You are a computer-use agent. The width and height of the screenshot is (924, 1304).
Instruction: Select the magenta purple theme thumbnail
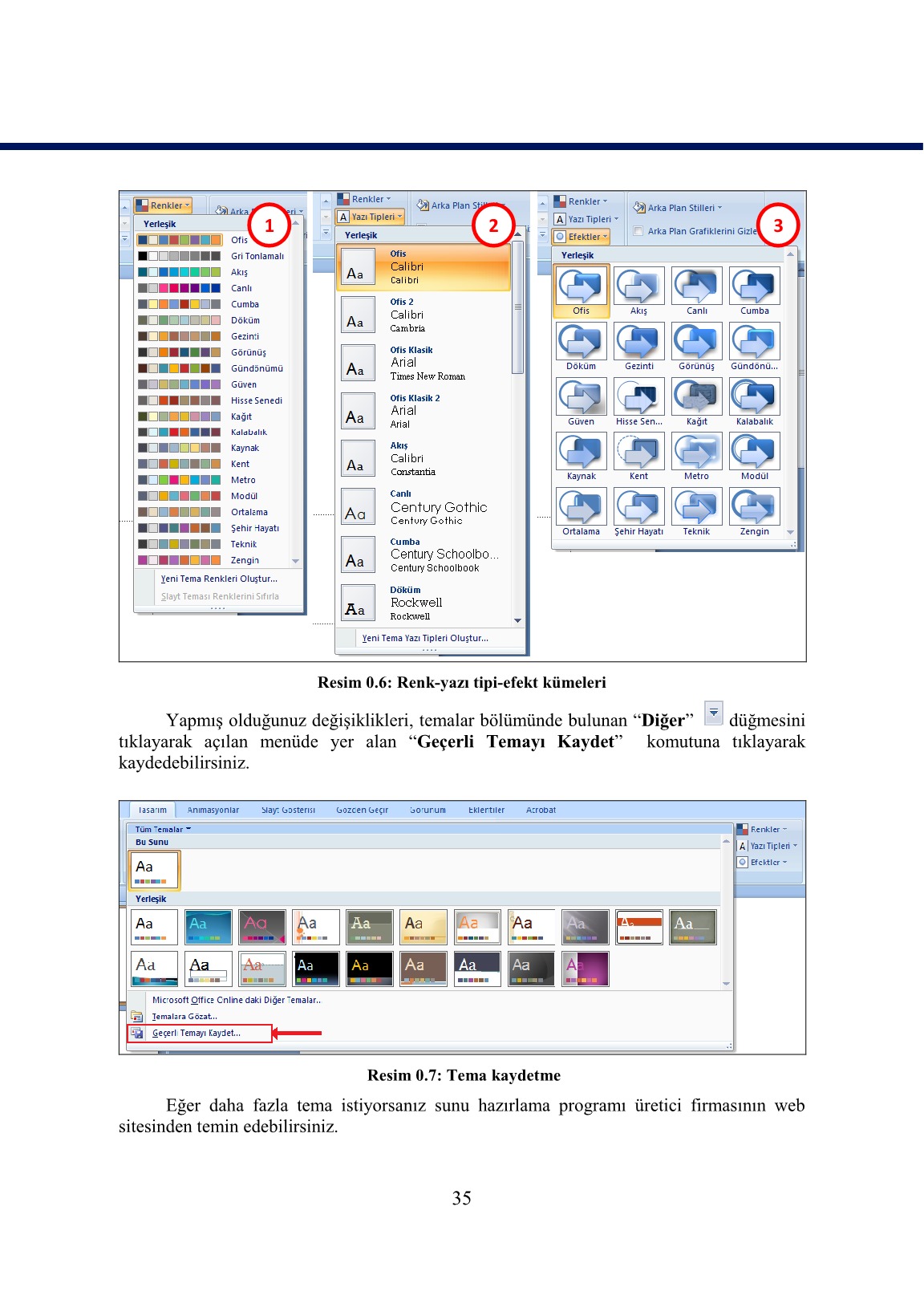(586, 969)
